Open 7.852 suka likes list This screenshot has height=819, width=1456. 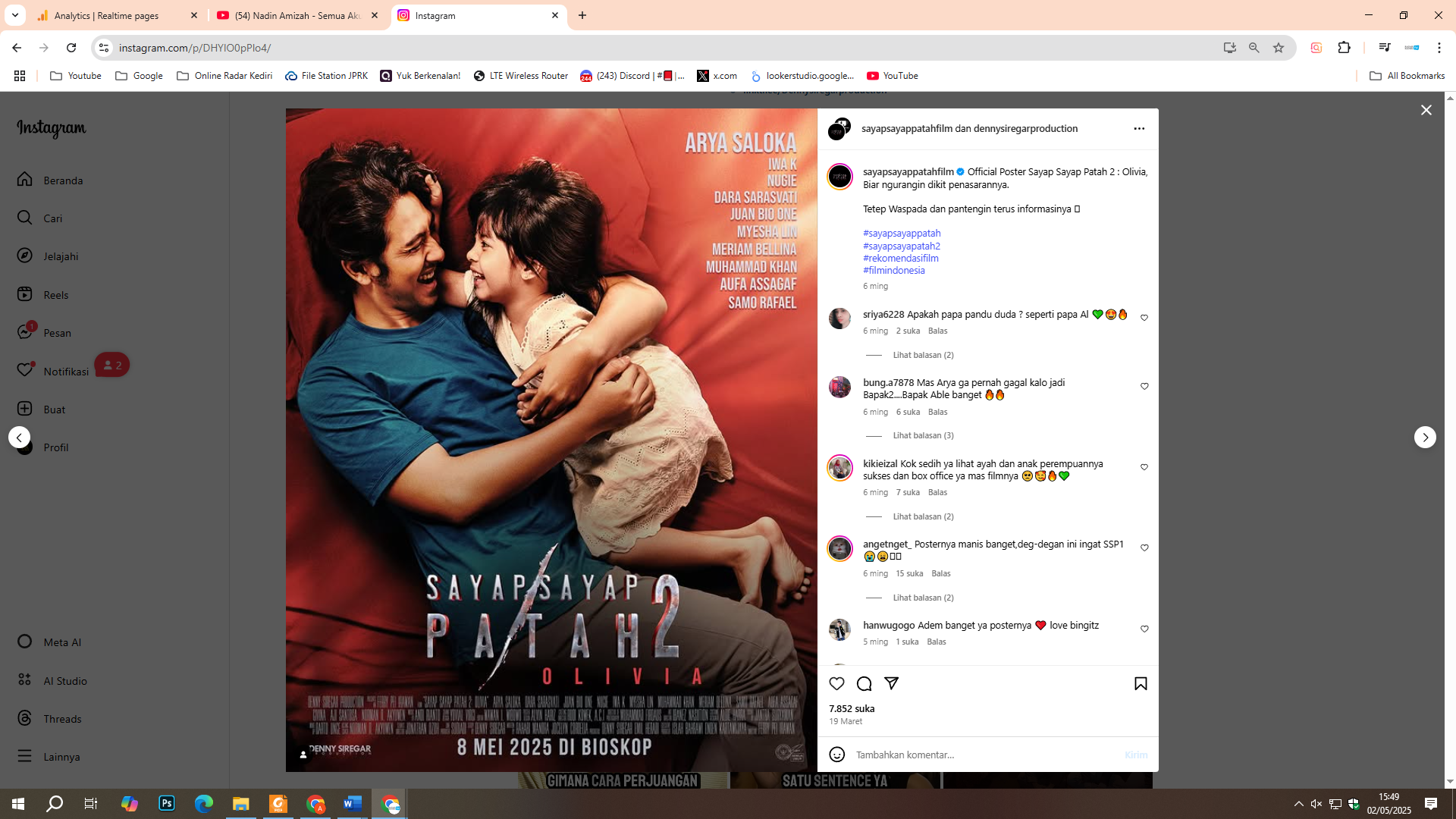coord(852,708)
